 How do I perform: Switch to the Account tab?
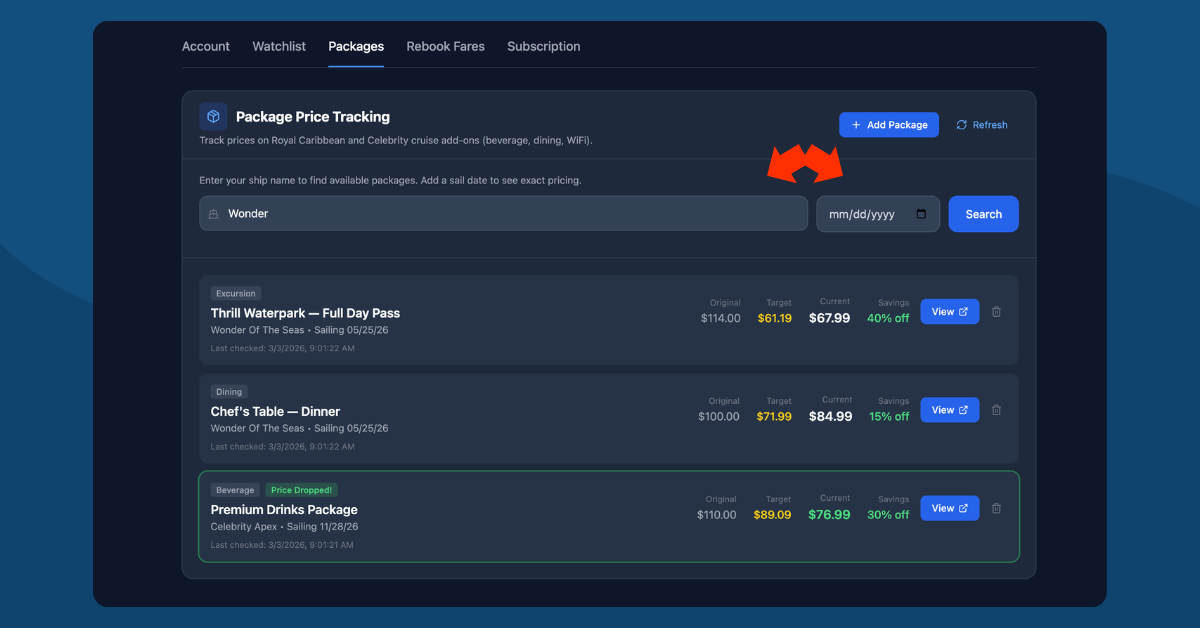tap(205, 46)
